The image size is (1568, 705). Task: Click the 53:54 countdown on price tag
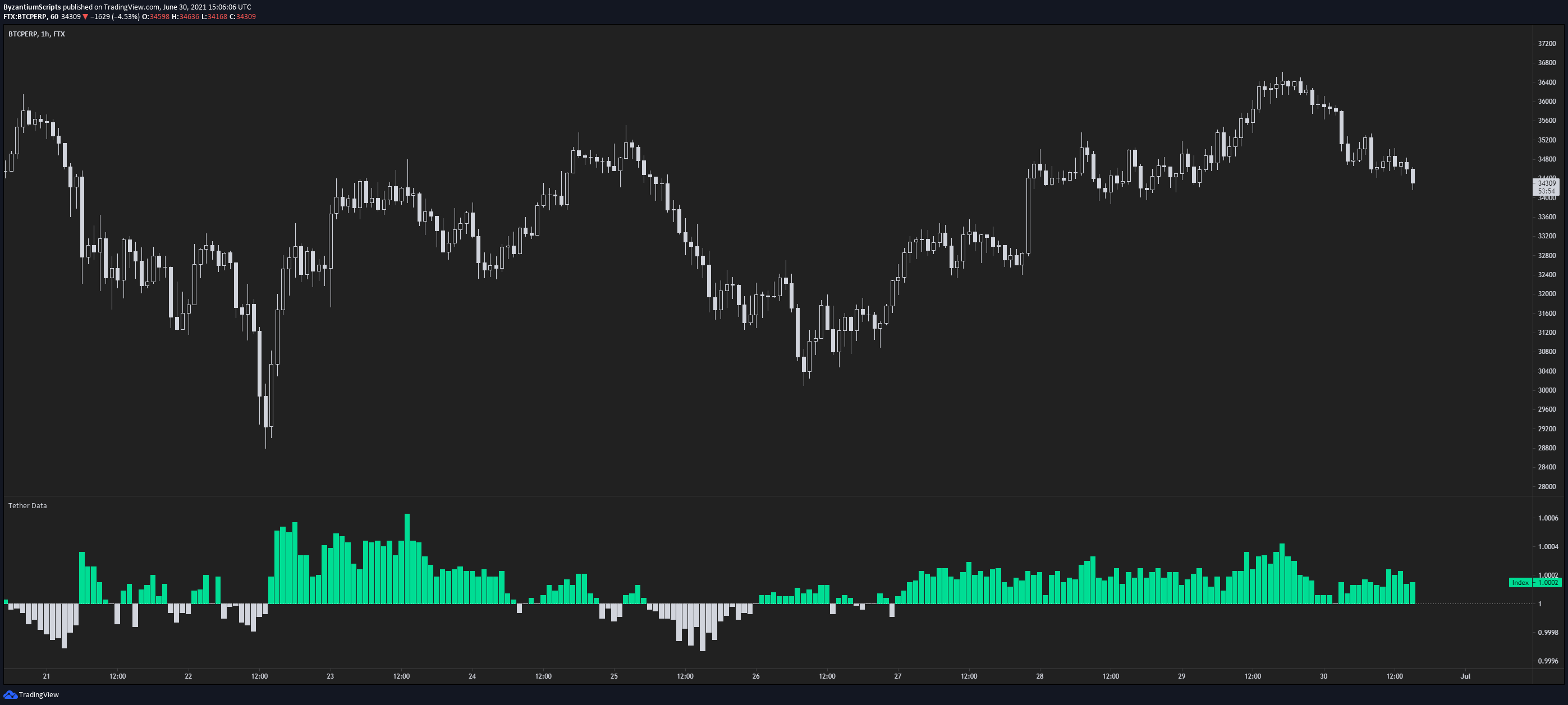pos(1547,191)
